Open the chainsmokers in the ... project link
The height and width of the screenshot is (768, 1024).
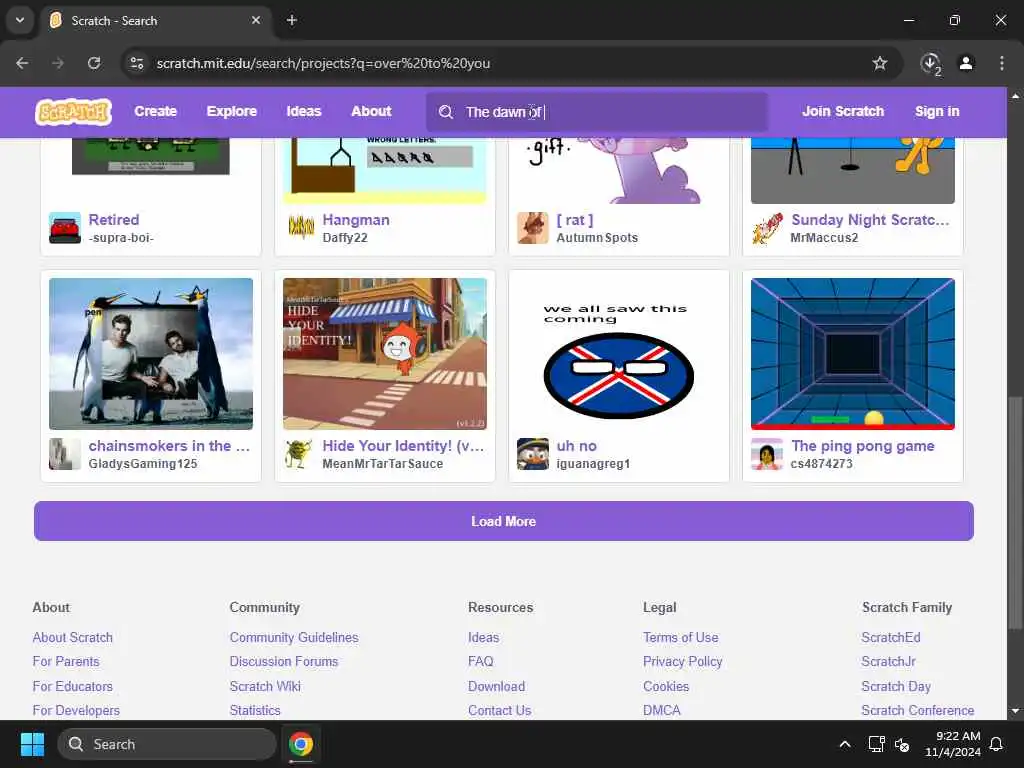tap(169, 446)
